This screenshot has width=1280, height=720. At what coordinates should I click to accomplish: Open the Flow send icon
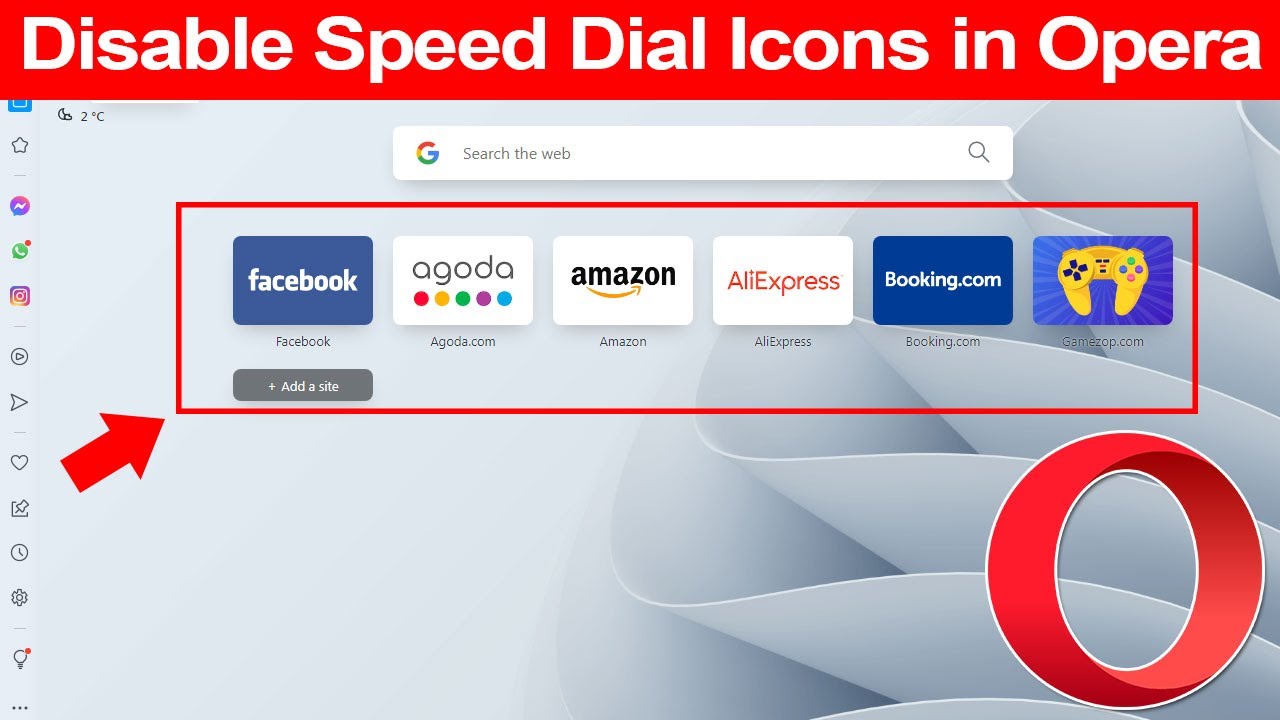pos(19,402)
